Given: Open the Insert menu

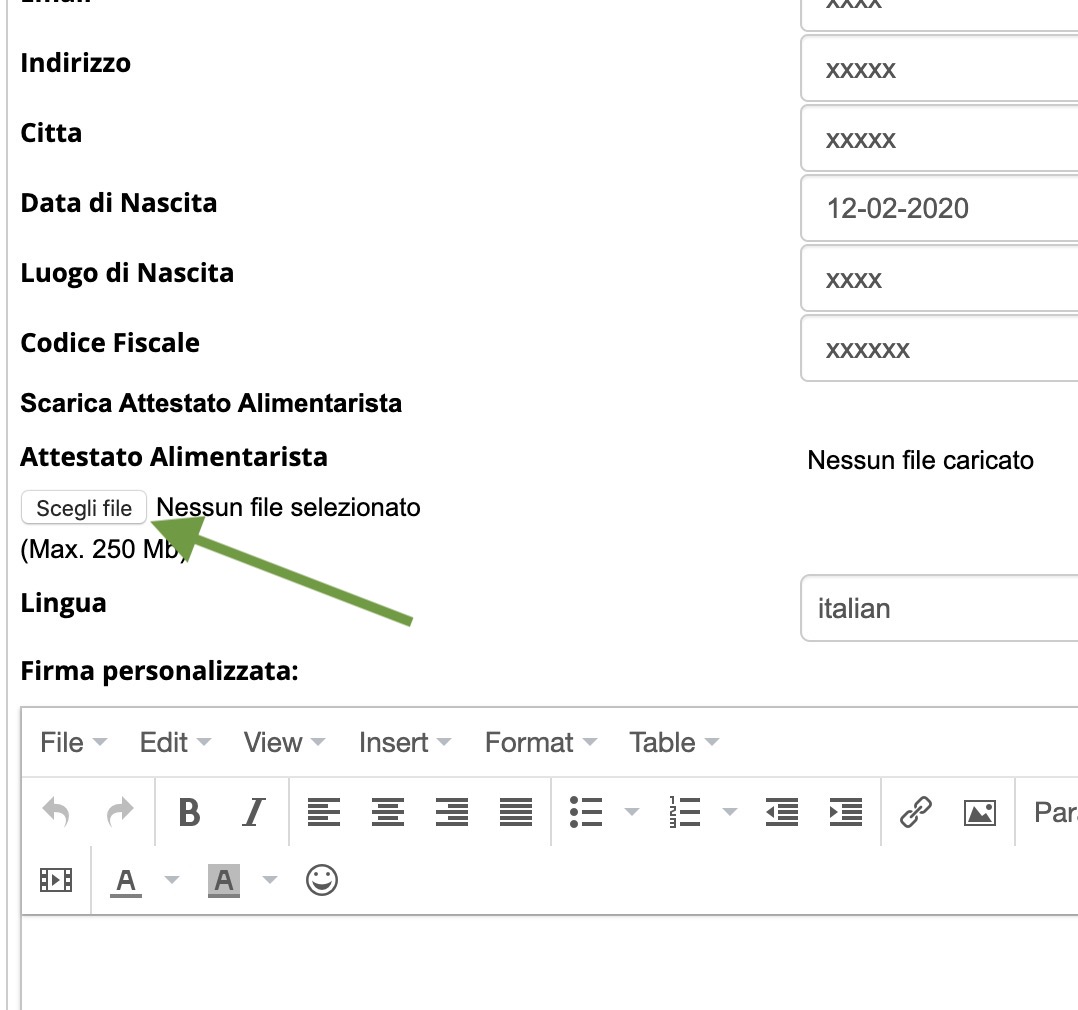Looking at the screenshot, I should click(x=404, y=743).
